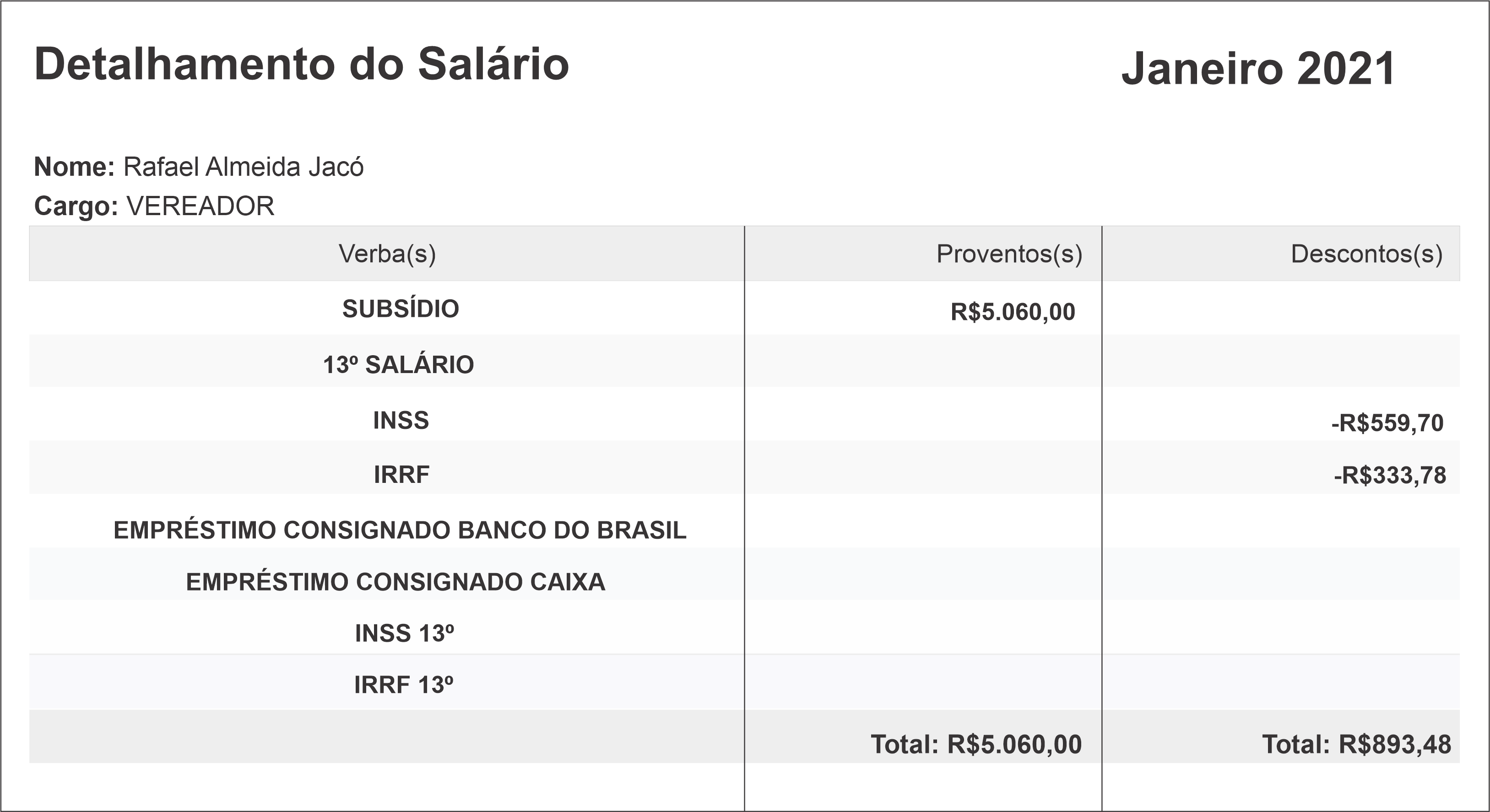This screenshot has width=1490, height=812.
Task: Click the descontos Total: R$893,48
Action: pos(1356,745)
